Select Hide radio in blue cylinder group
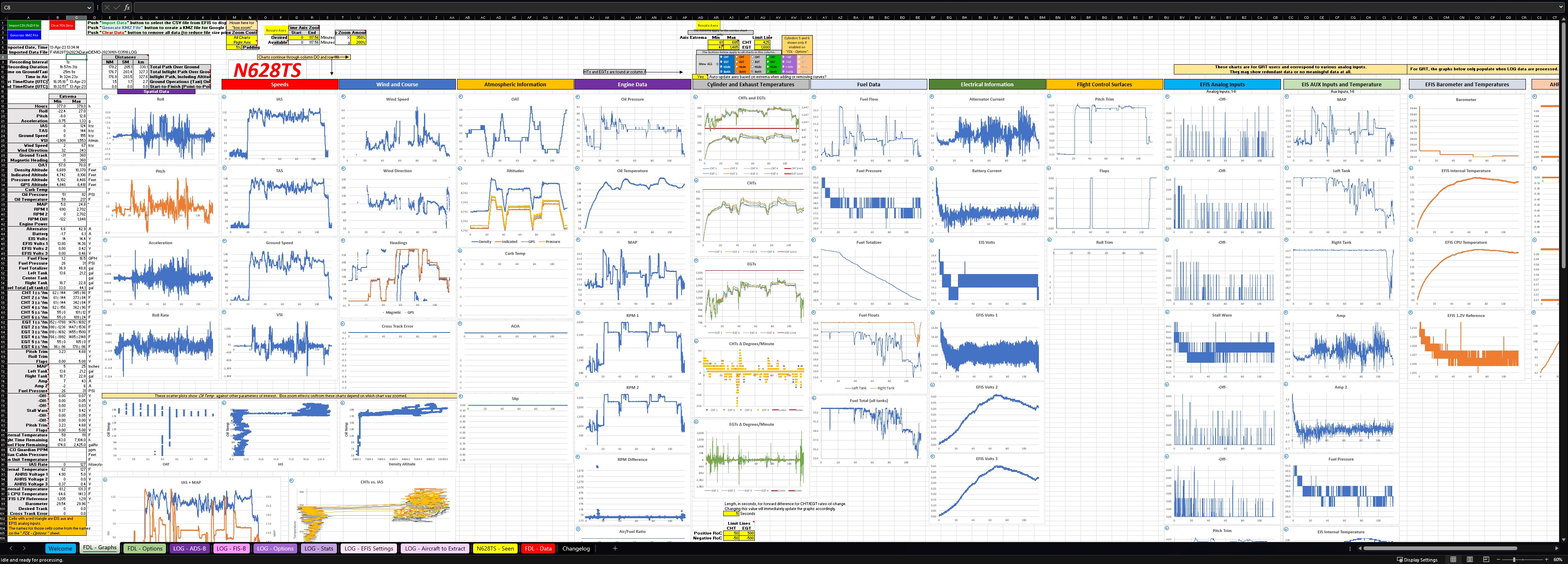Image resolution: width=1568 pixels, height=564 pixels. click(x=721, y=66)
